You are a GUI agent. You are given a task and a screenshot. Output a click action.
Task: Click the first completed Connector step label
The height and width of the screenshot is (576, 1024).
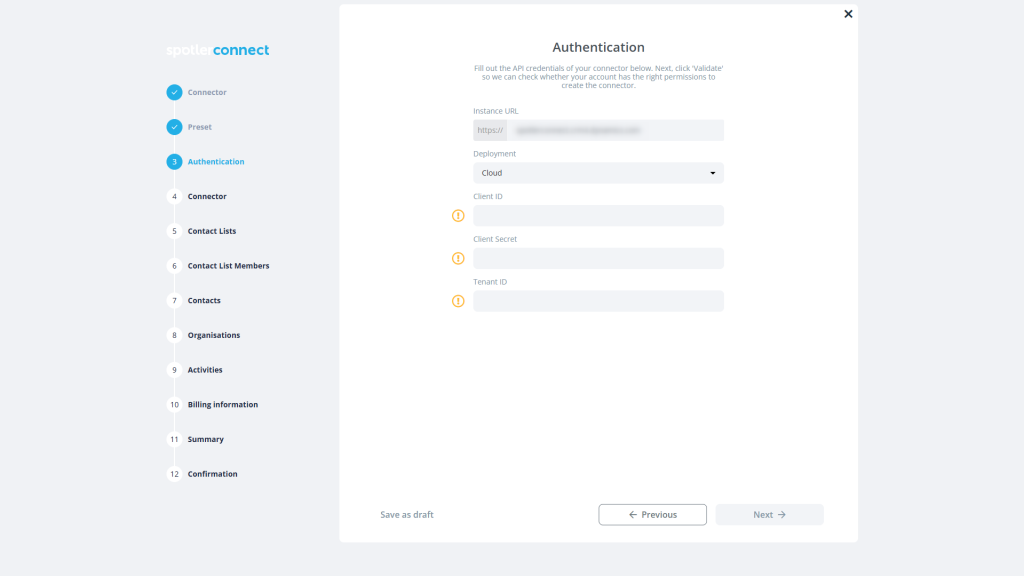tap(207, 92)
